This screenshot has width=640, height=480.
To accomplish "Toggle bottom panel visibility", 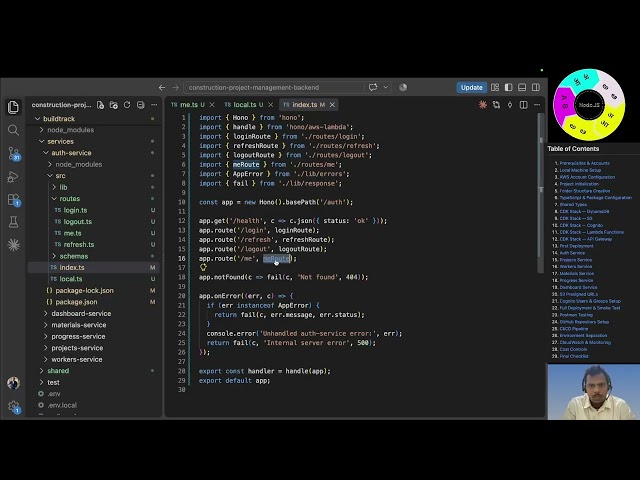I will point(522,87).
